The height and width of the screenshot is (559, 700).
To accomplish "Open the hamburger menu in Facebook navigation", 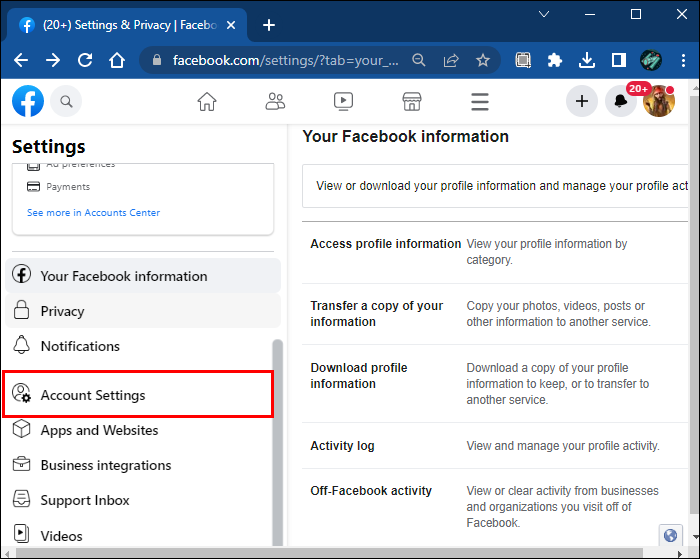I will coord(480,101).
